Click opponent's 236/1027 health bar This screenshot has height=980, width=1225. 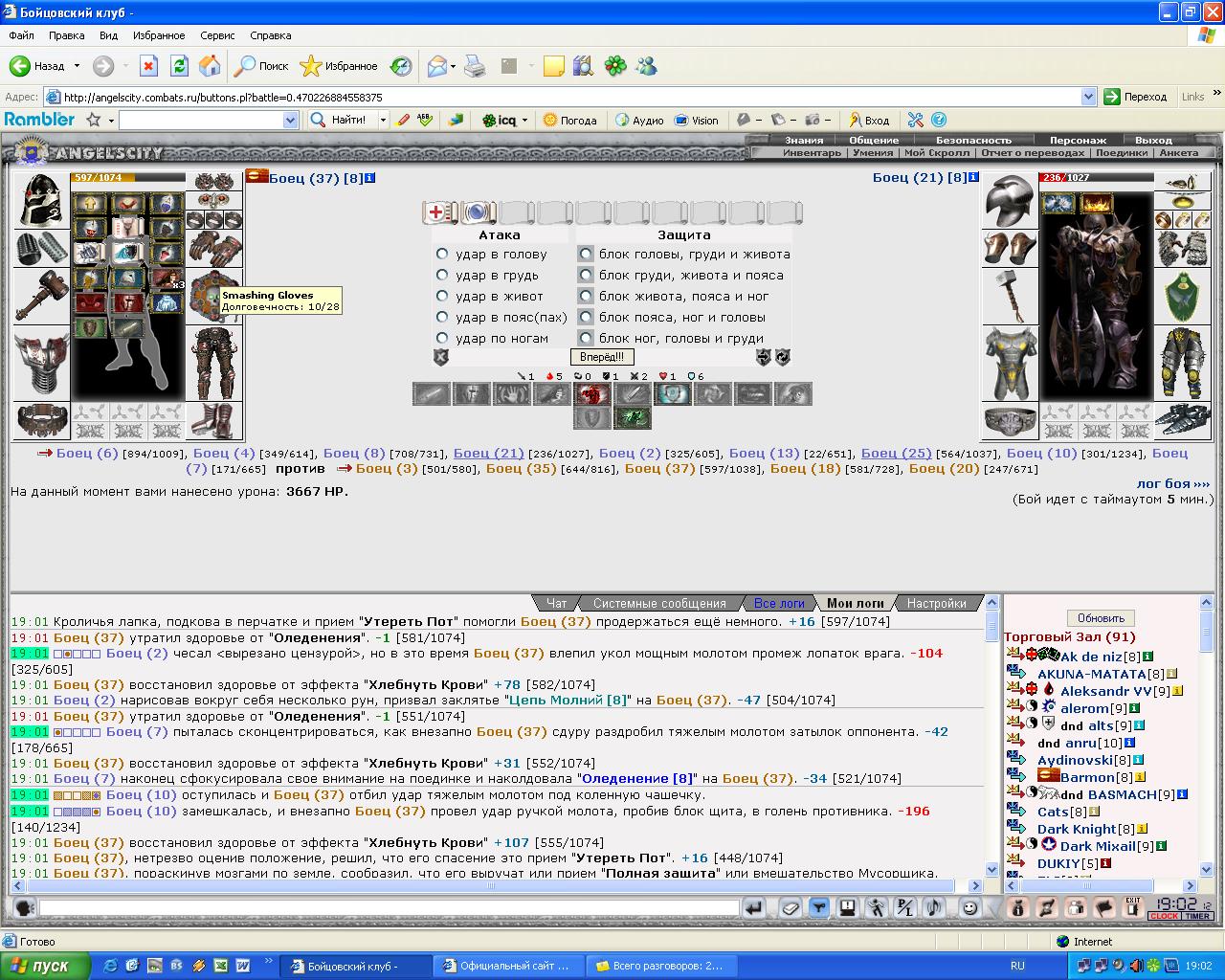[x=1096, y=177]
